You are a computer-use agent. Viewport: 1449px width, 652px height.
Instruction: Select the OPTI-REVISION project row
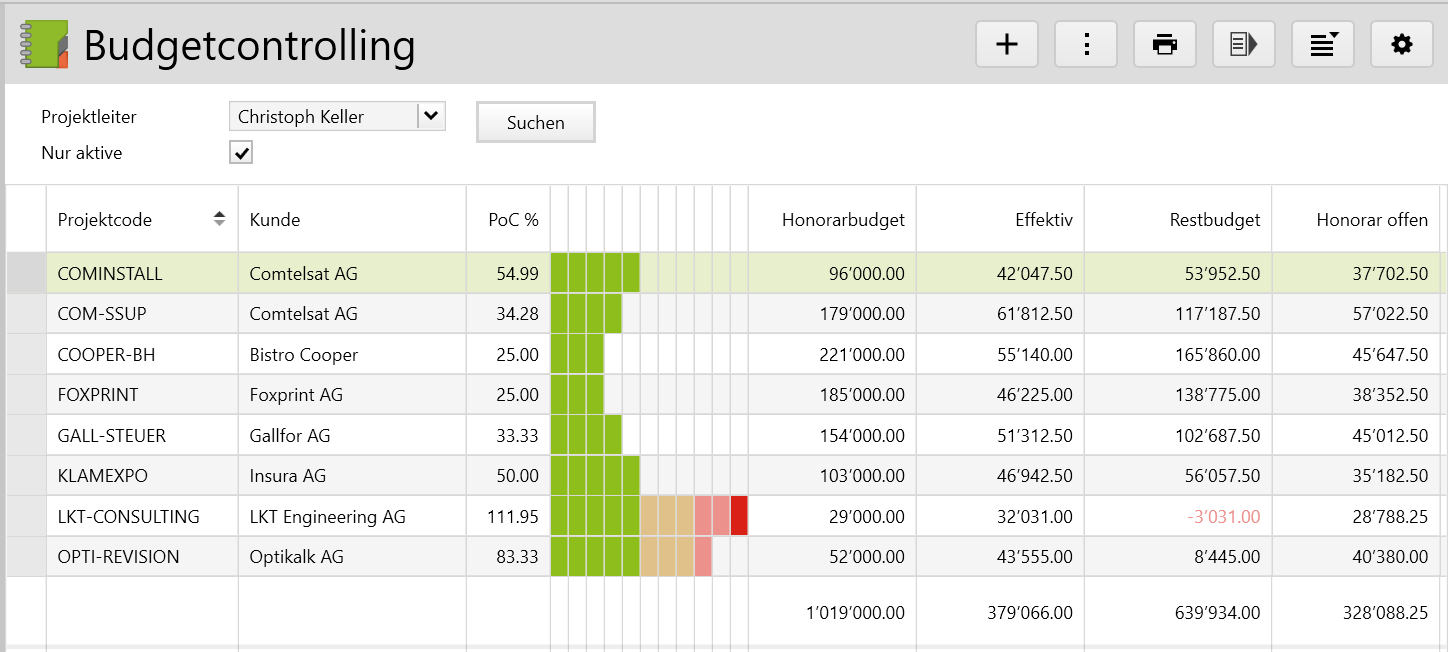pyautogui.click(x=118, y=557)
